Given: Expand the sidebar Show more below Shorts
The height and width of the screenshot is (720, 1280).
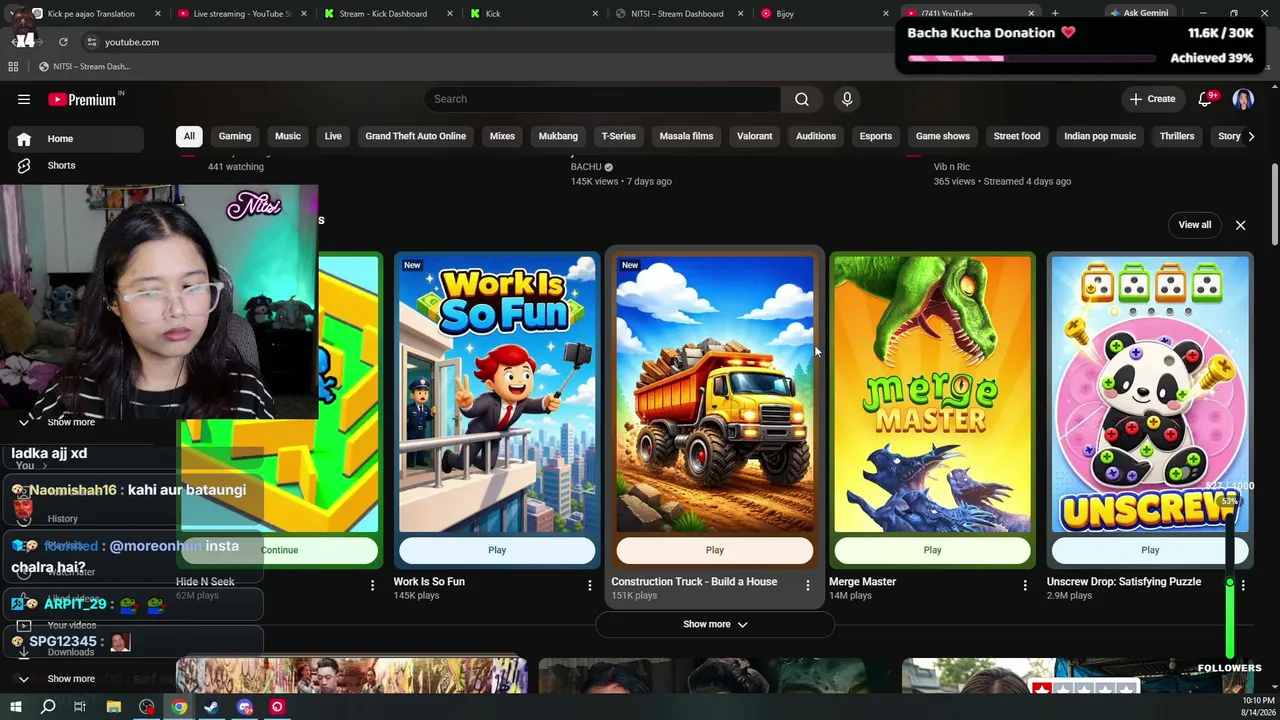Looking at the screenshot, I should coord(71,422).
